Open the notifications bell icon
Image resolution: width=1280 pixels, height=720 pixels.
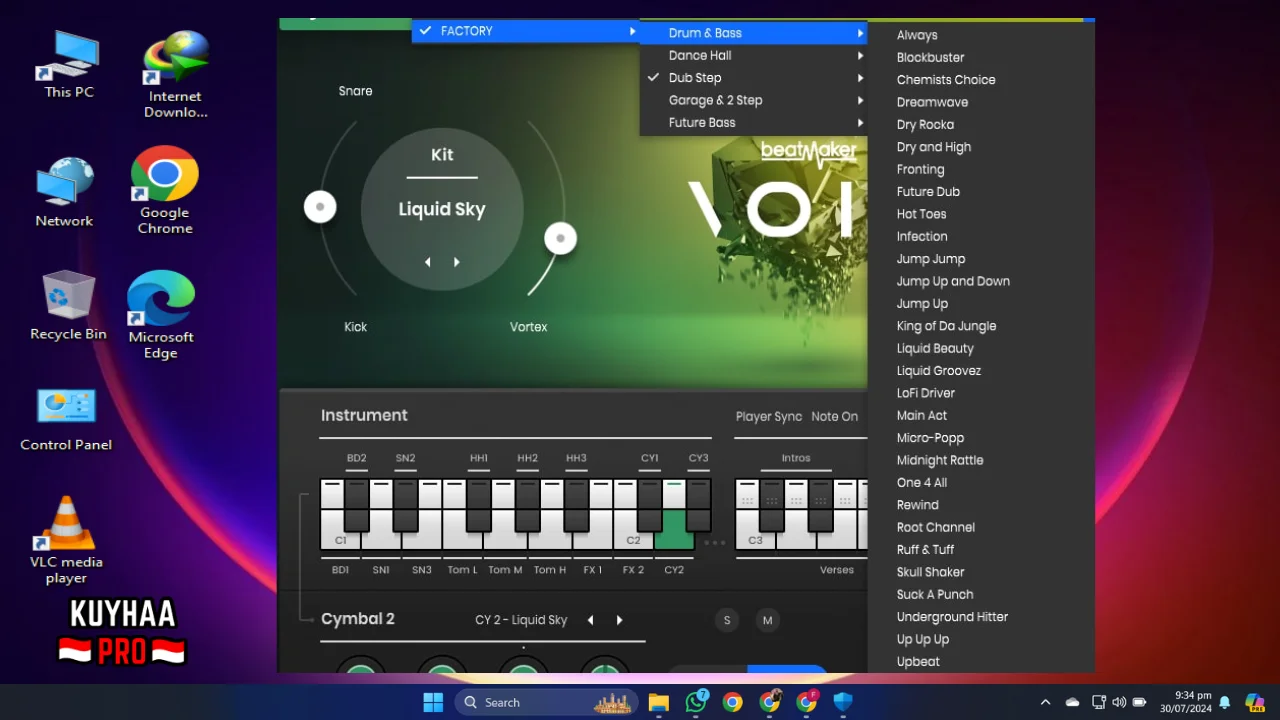(x=1224, y=702)
